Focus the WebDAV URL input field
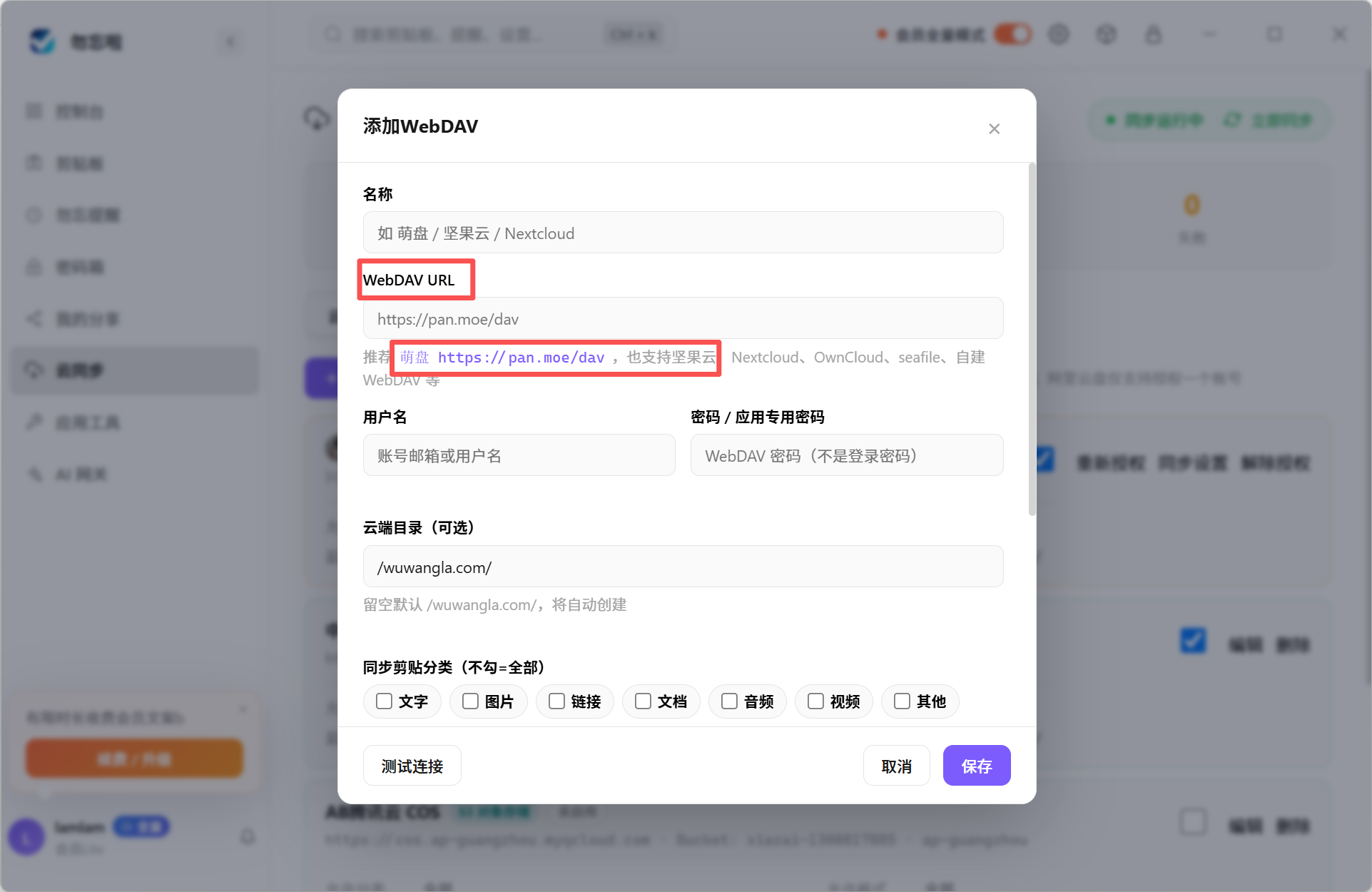This screenshot has height=892, width=1372. coord(683,318)
